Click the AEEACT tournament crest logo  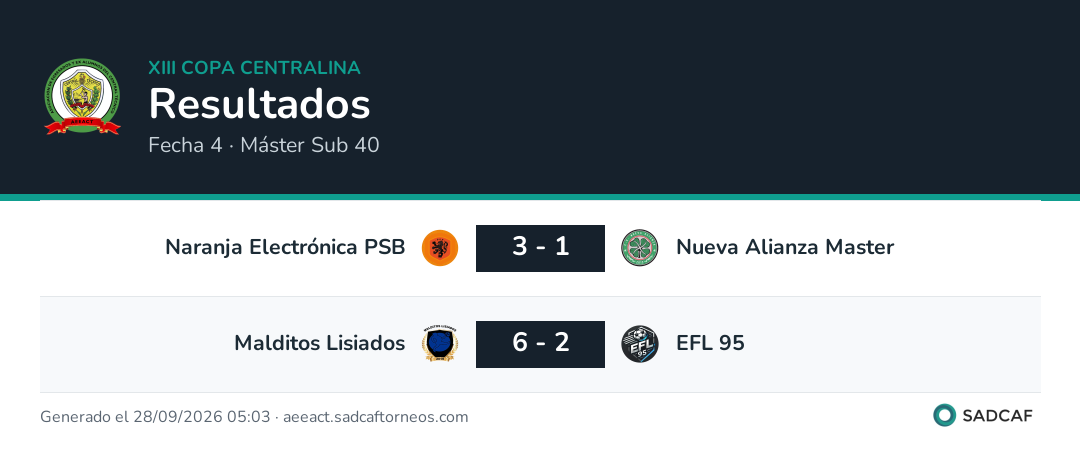coord(83,96)
